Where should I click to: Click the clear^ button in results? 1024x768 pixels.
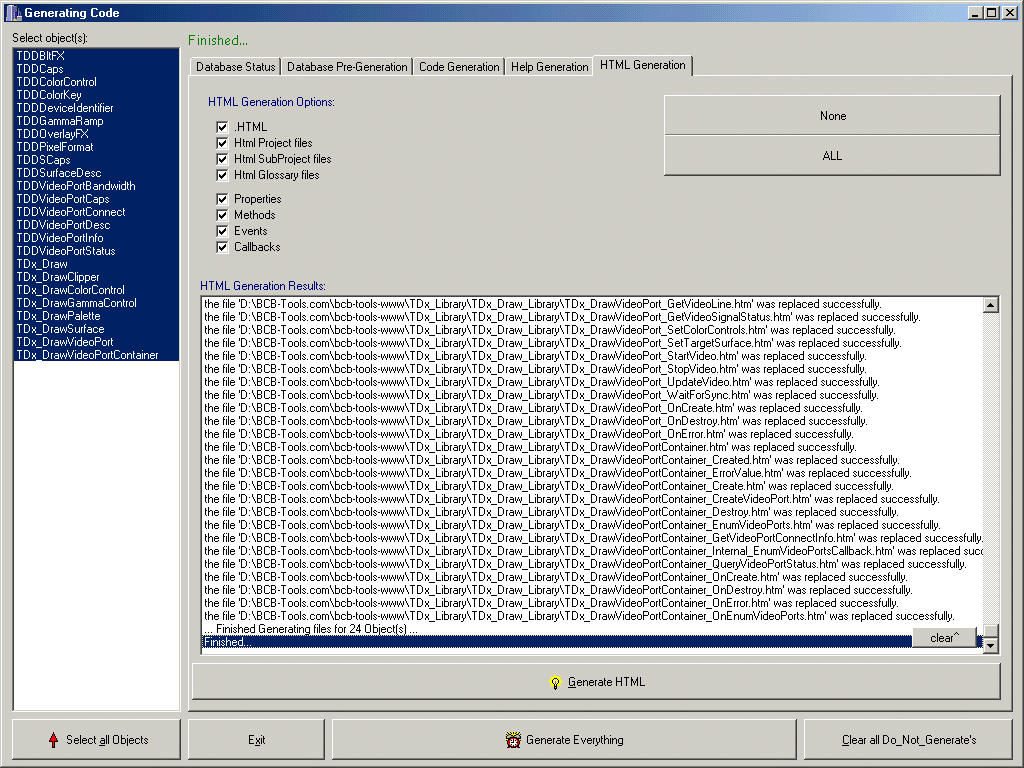[x=944, y=638]
